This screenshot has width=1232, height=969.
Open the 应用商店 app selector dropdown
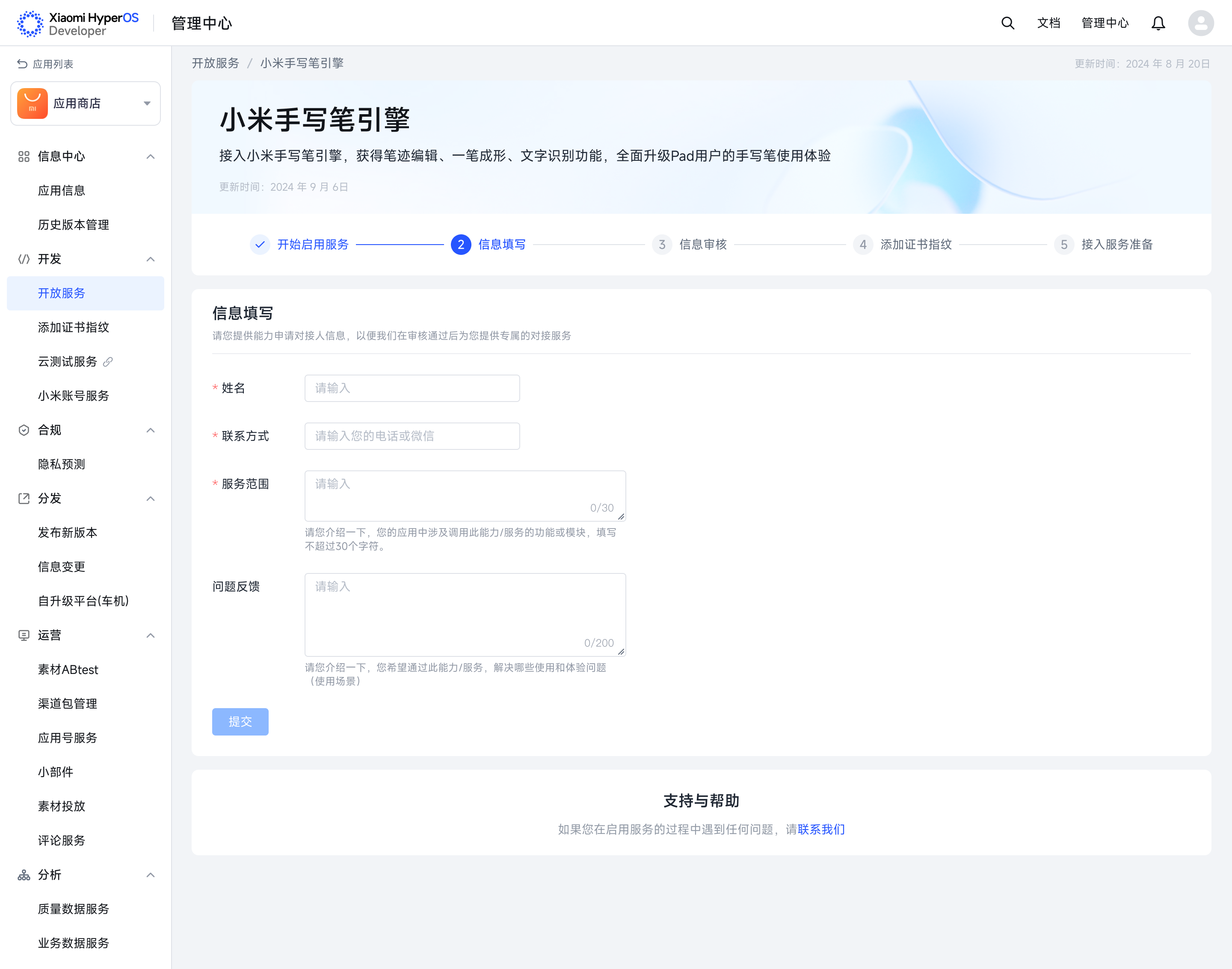click(86, 103)
